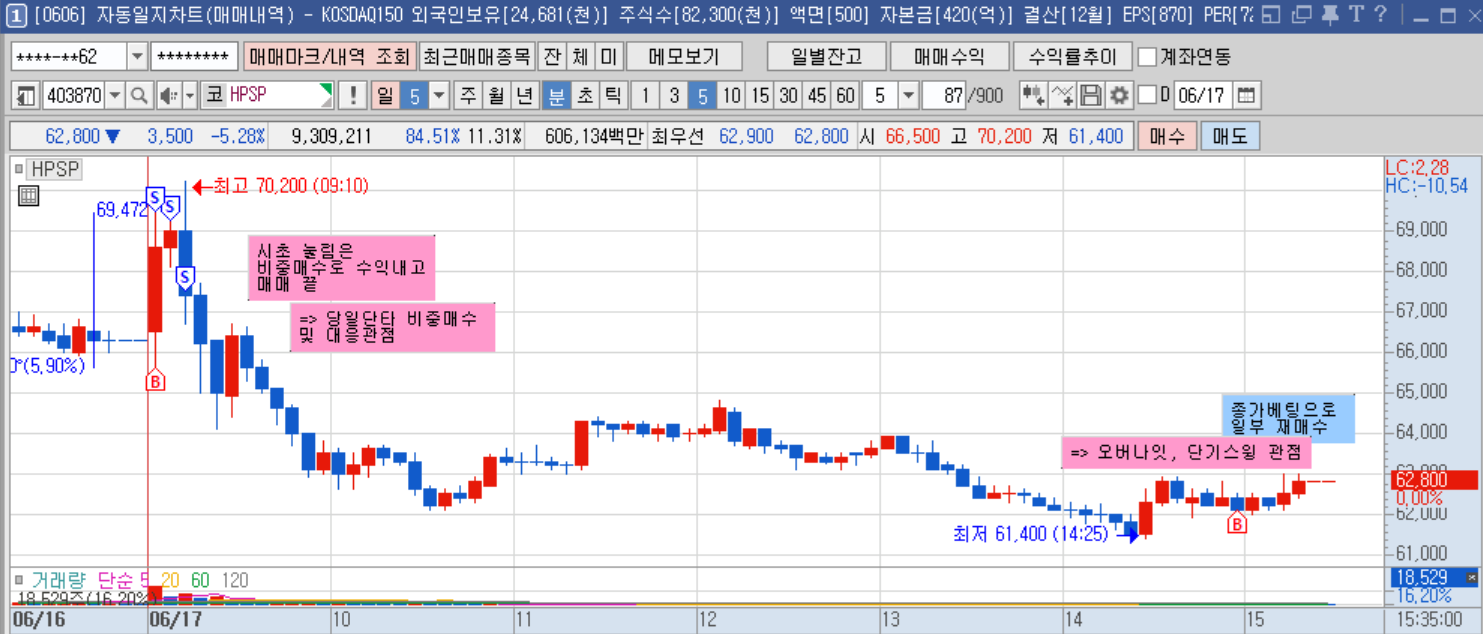
Task: Click the font size T icon in title bar
Action: click(1355, 14)
